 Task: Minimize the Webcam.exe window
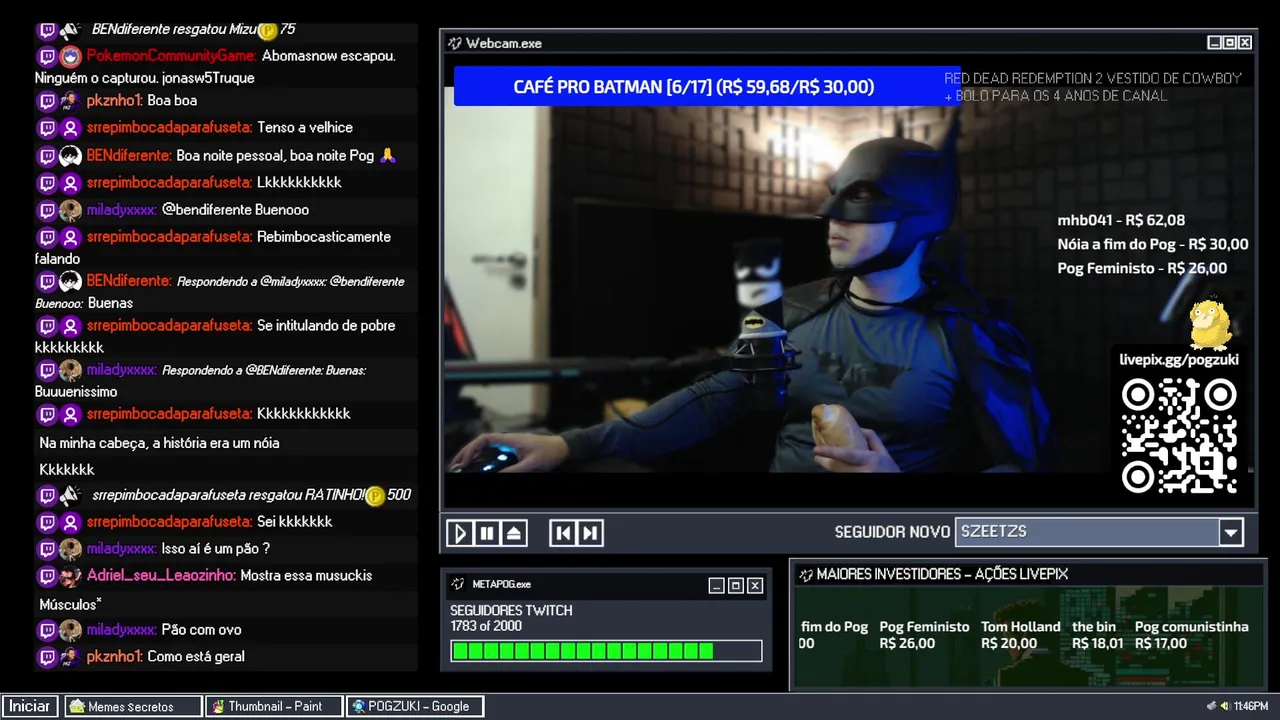coord(1215,43)
